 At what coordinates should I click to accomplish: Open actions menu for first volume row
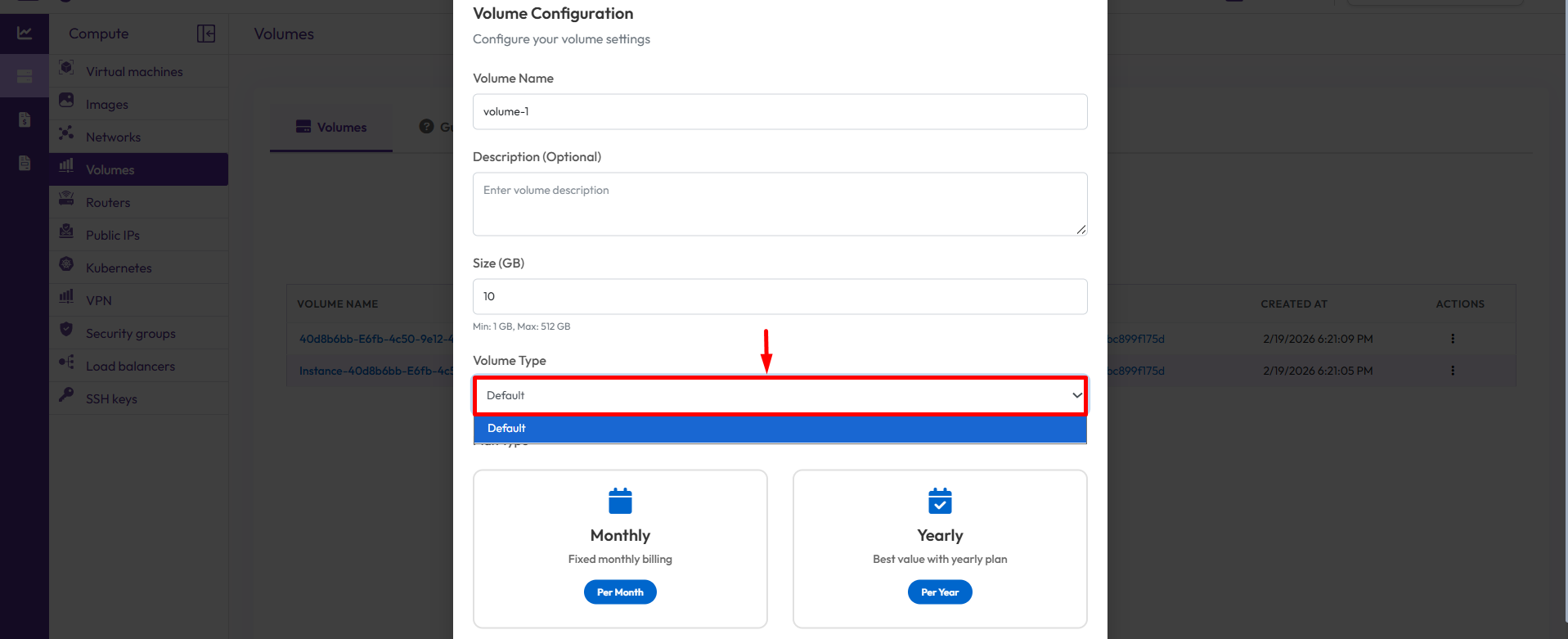tap(1453, 339)
